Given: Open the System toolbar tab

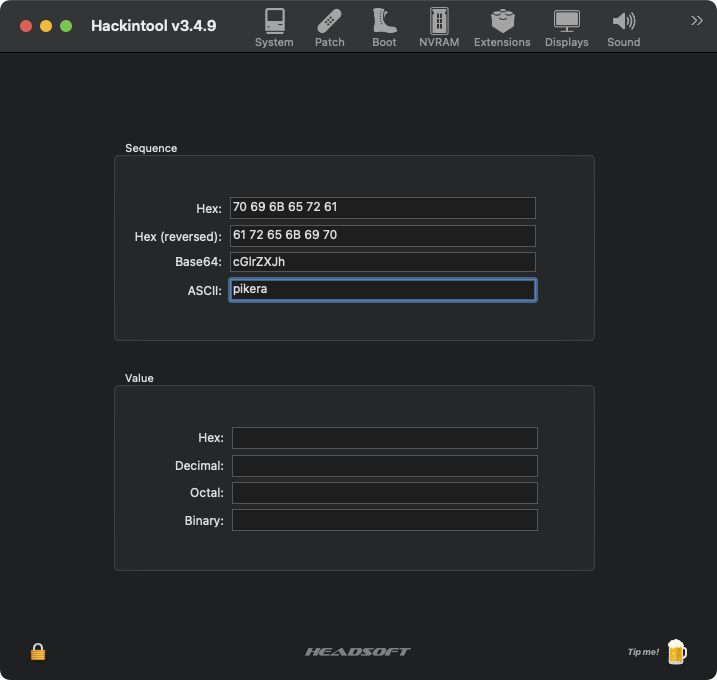Looking at the screenshot, I should (x=274, y=28).
